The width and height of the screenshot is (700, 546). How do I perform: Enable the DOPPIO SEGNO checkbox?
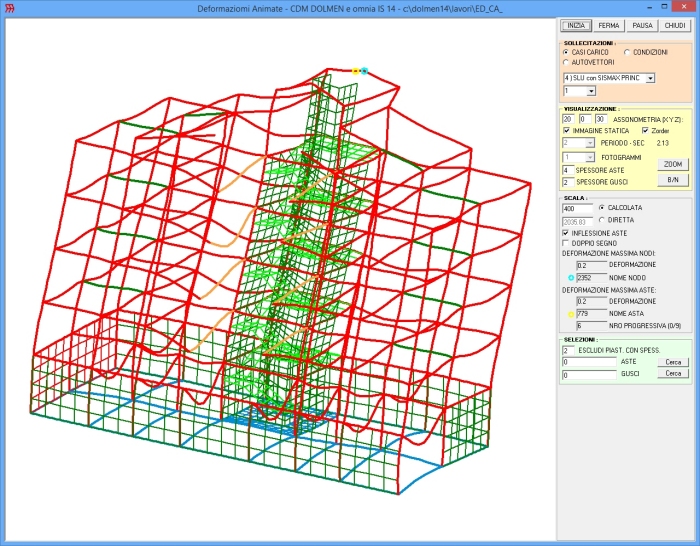(567, 243)
